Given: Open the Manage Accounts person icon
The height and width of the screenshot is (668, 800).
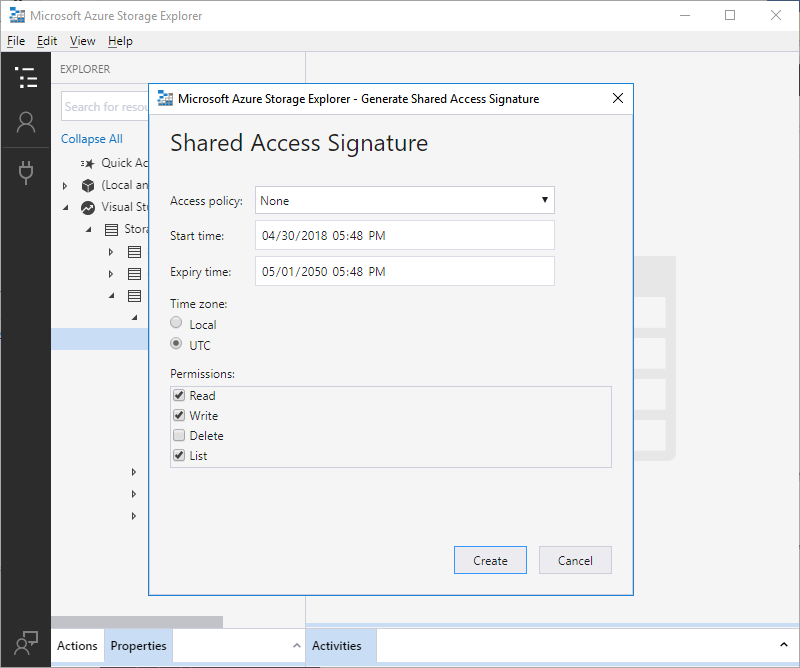Looking at the screenshot, I should coord(26,122).
